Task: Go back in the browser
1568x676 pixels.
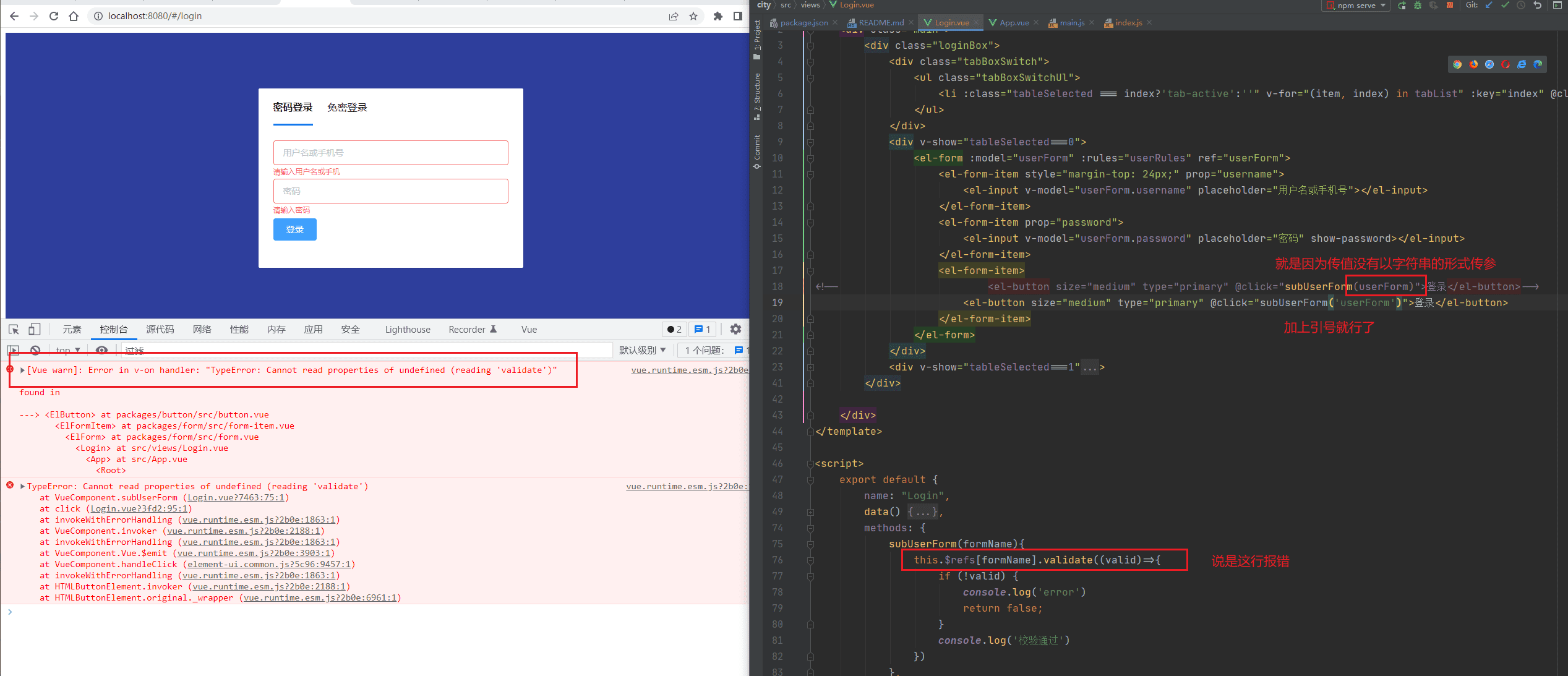Action: (x=14, y=16)
